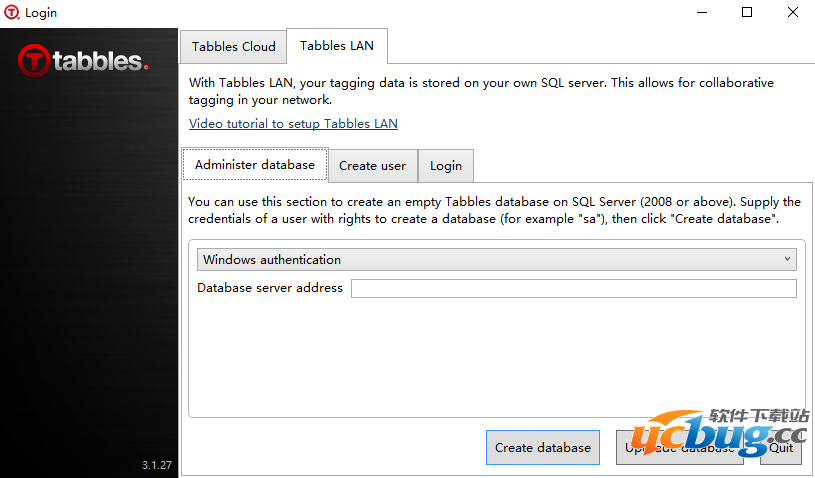815x478 pixels.
Task: Minimize the Login window
Action: pyautogui.click(x=702, y=12)
